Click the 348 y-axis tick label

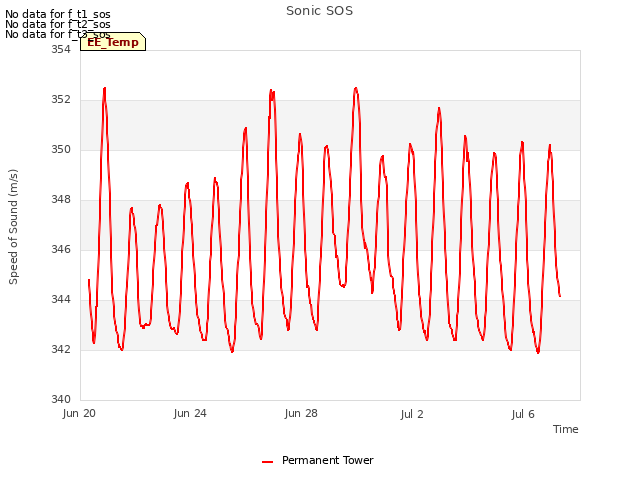pyautogui.click(x=61, y=200)
